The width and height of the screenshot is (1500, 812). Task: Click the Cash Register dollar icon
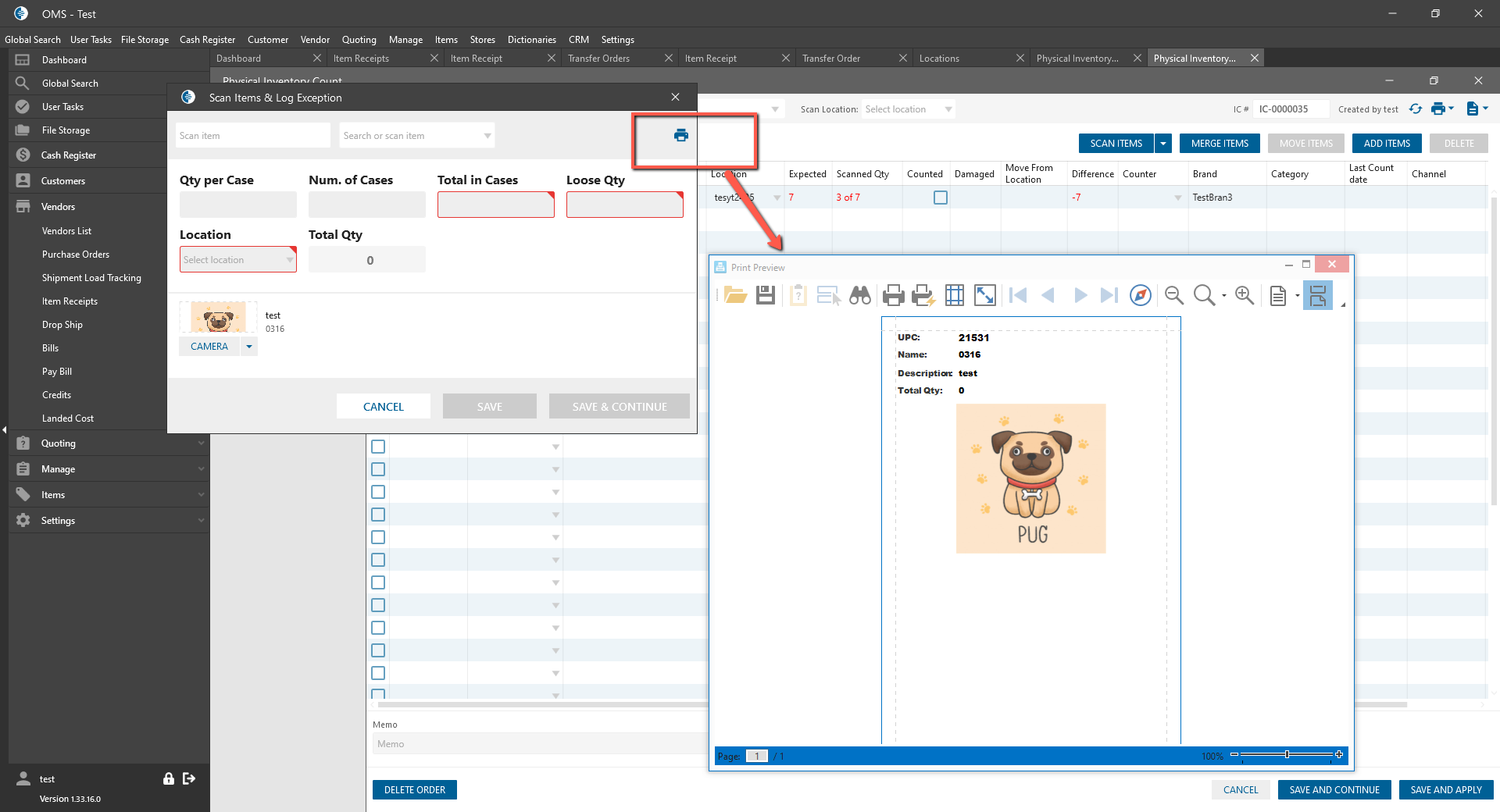[23, 155]
